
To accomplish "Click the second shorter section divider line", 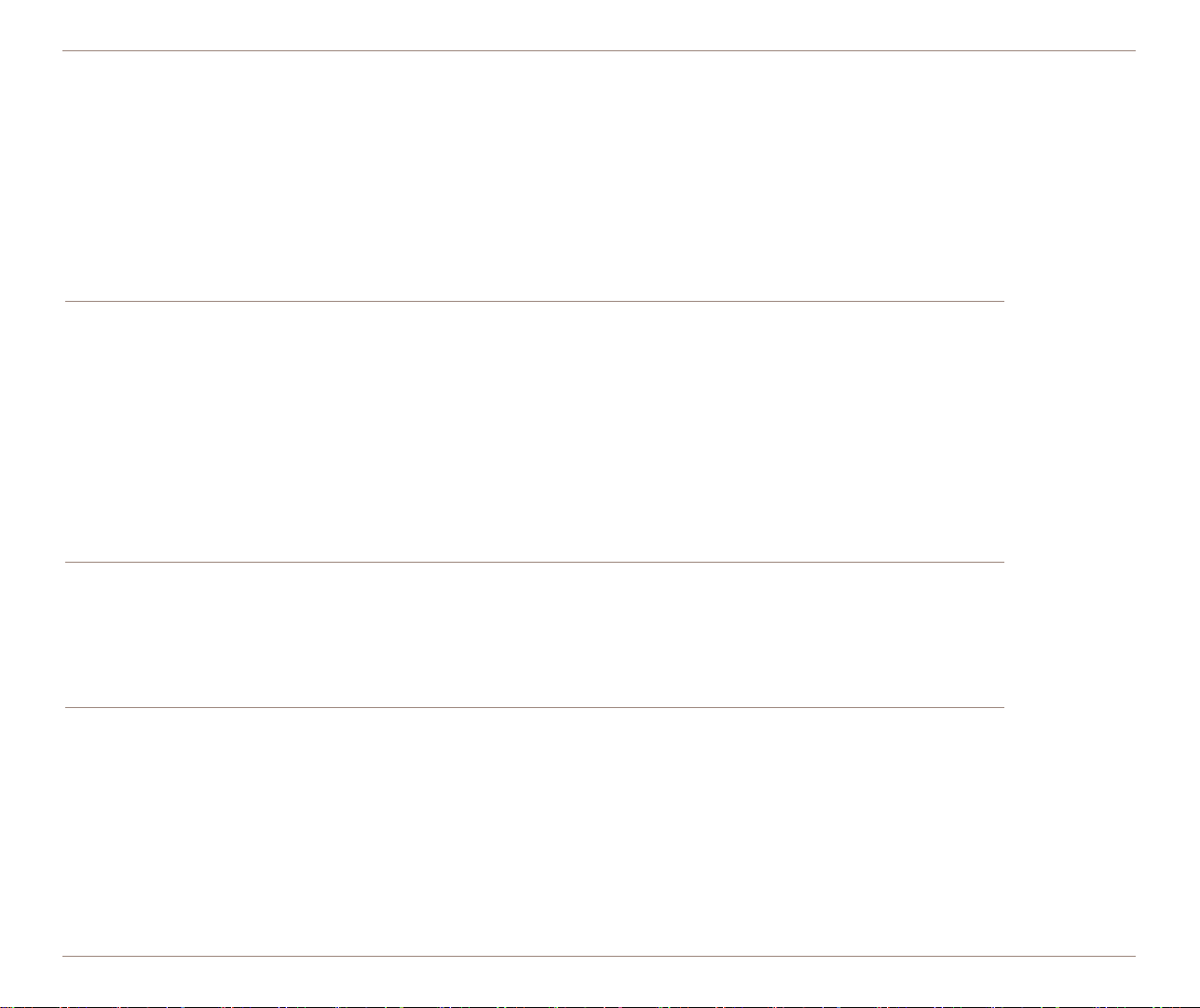I will 534,562.
